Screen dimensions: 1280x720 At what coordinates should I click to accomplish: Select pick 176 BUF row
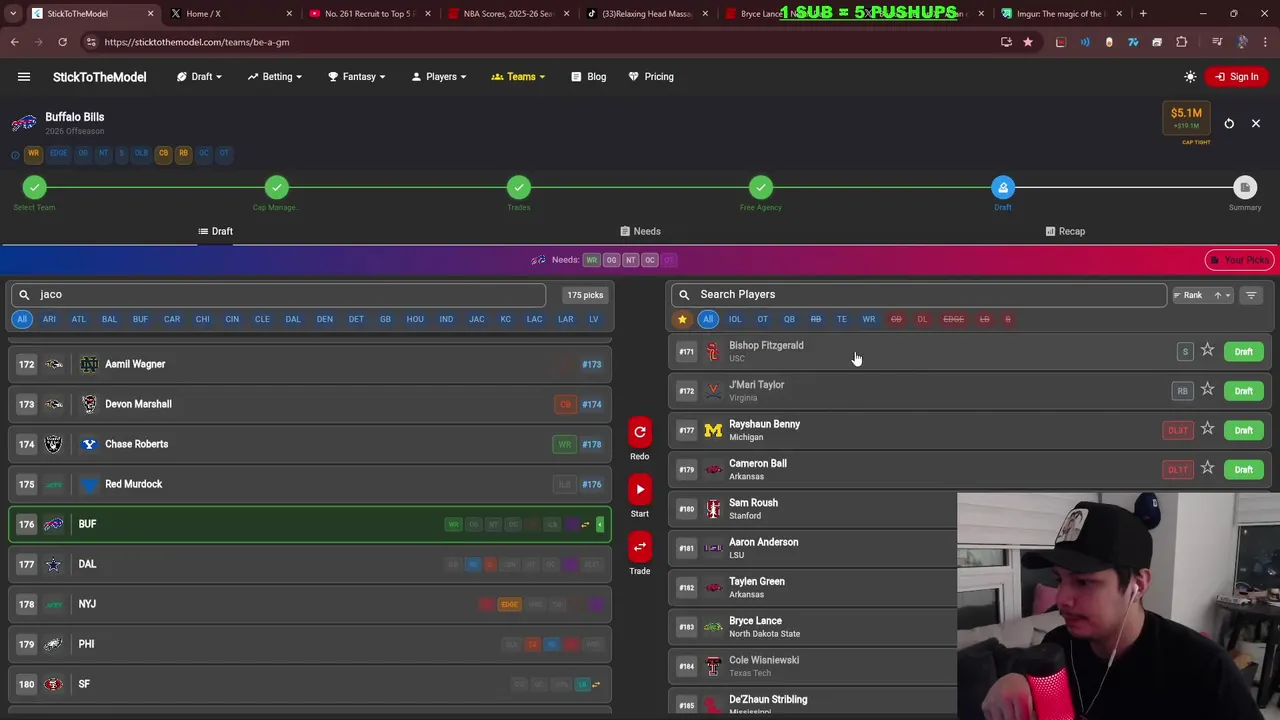click(310, 524)
